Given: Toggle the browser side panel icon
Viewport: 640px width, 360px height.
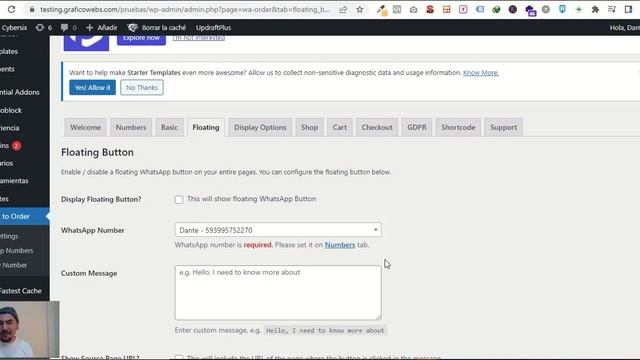Looking at the screenshot, I should tap(628, 9).
